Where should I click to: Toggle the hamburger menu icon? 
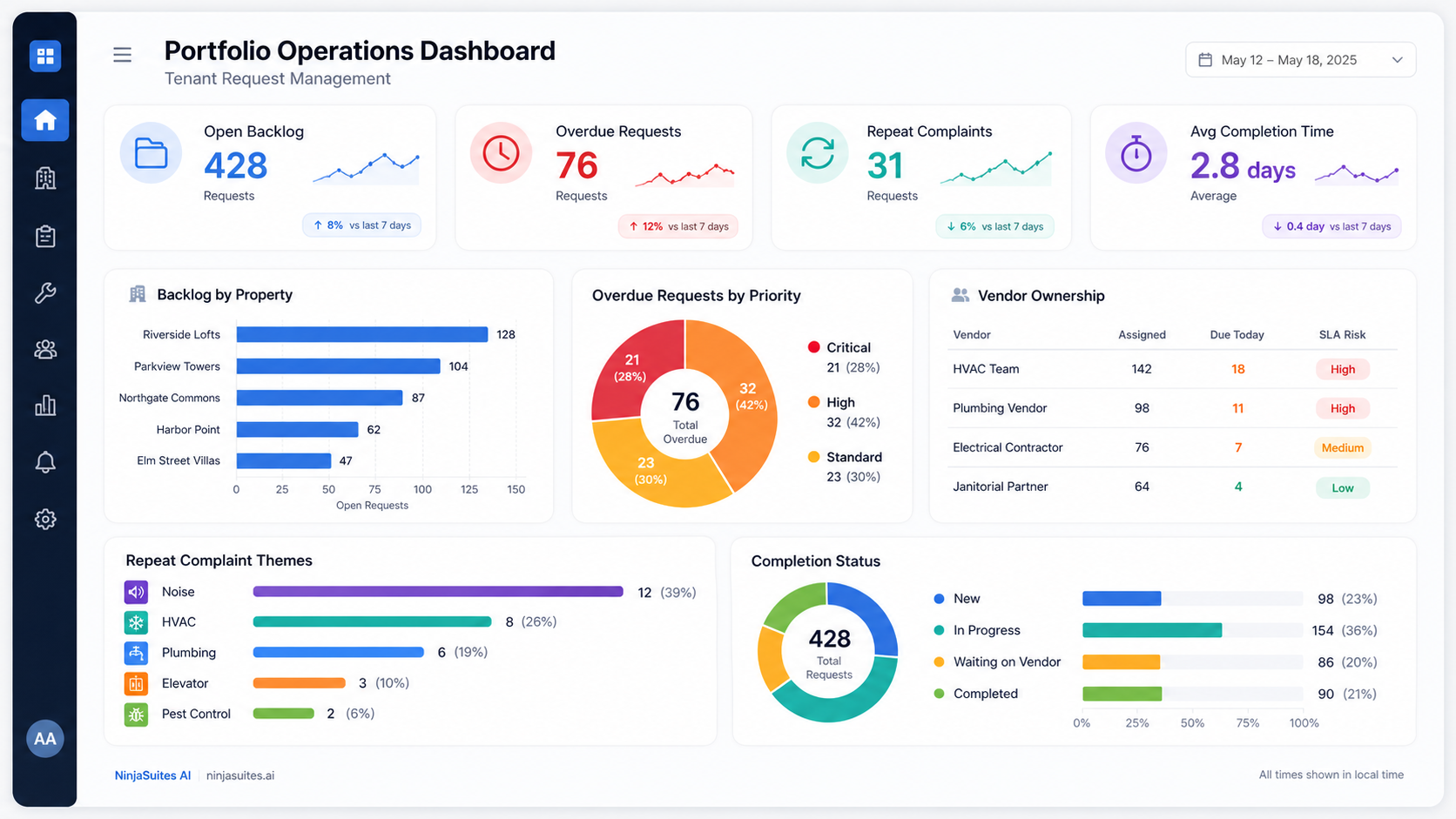[123, 56]
